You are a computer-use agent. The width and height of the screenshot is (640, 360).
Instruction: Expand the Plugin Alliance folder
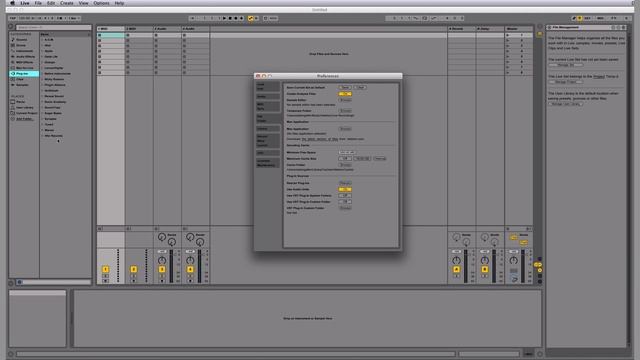click(42, 85)
